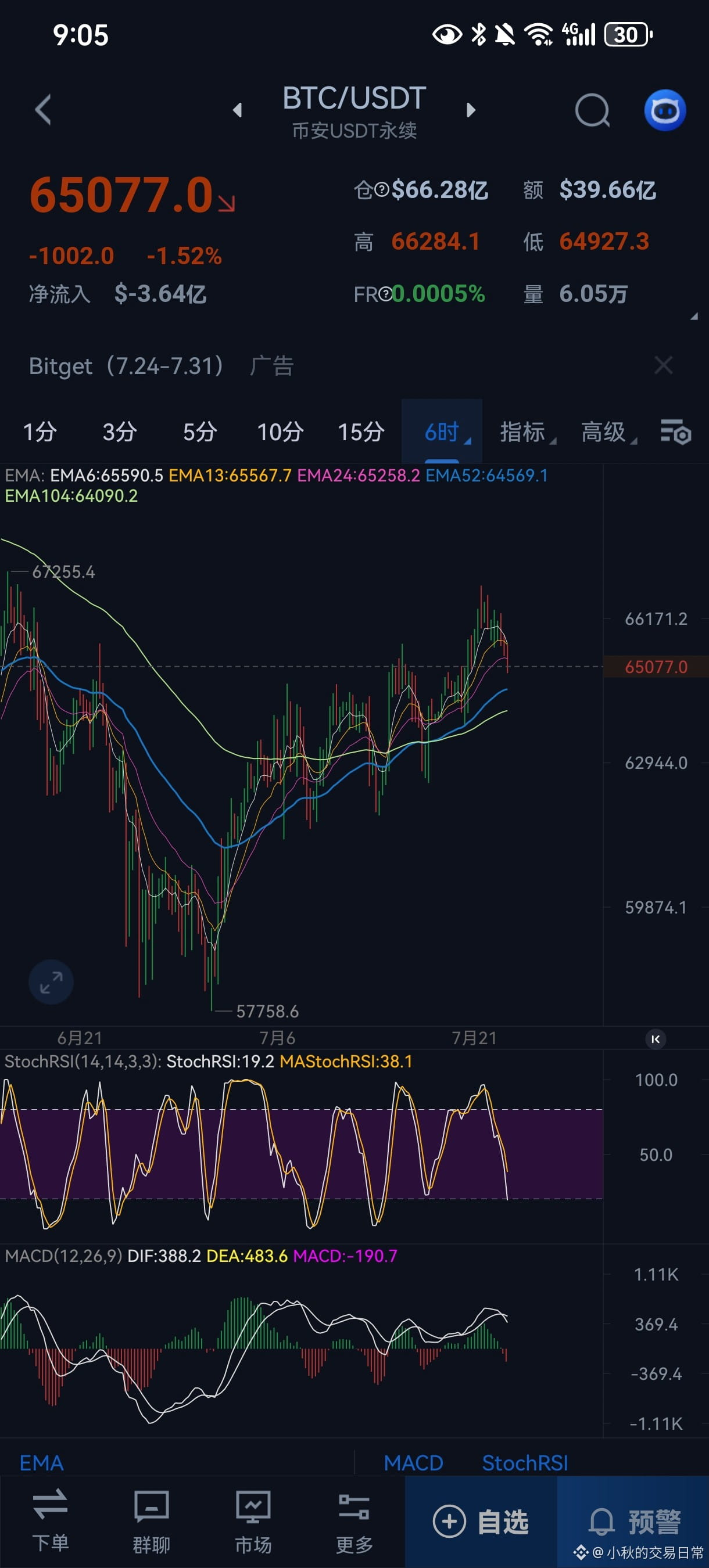Tap the $66.28亿 open interest value
Viewport: 709px width, 1568px height.
click(x=440, y=190)
